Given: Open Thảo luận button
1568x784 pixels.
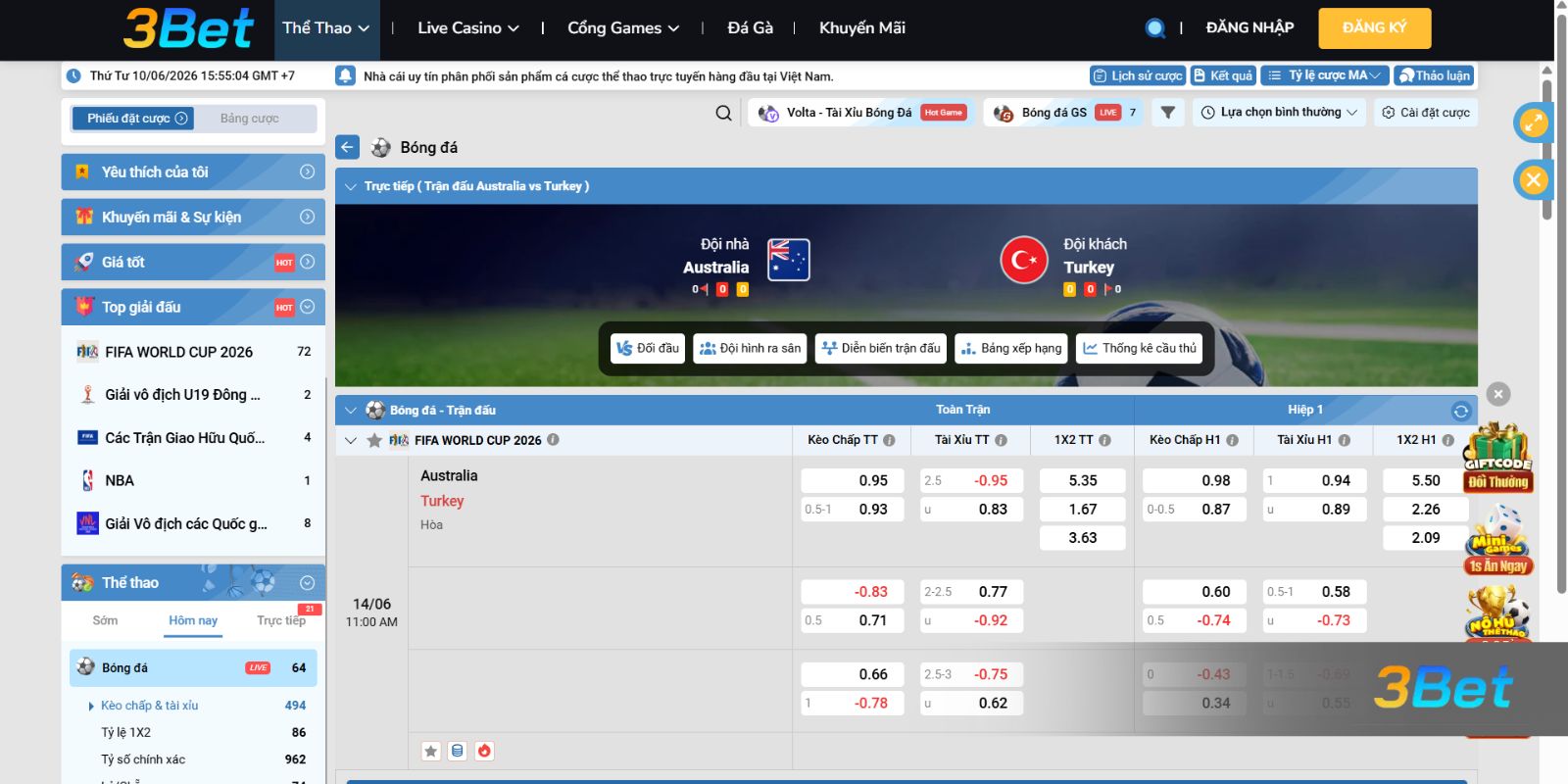Looking at the screenshot, I should pyautogui.click(x=1434, y=75).
